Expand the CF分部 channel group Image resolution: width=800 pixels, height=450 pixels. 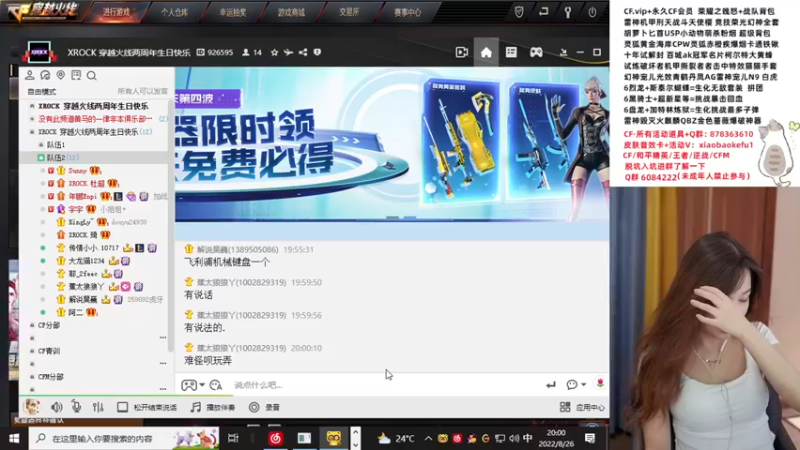33,325
